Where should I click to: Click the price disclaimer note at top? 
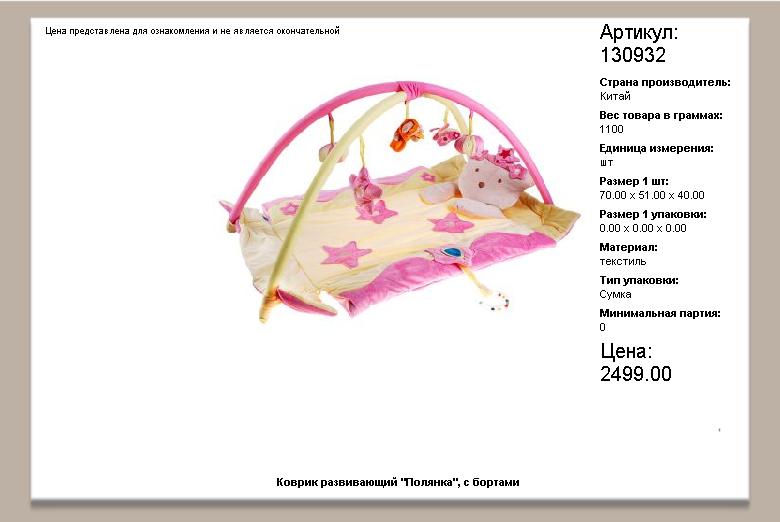(192, 31)
